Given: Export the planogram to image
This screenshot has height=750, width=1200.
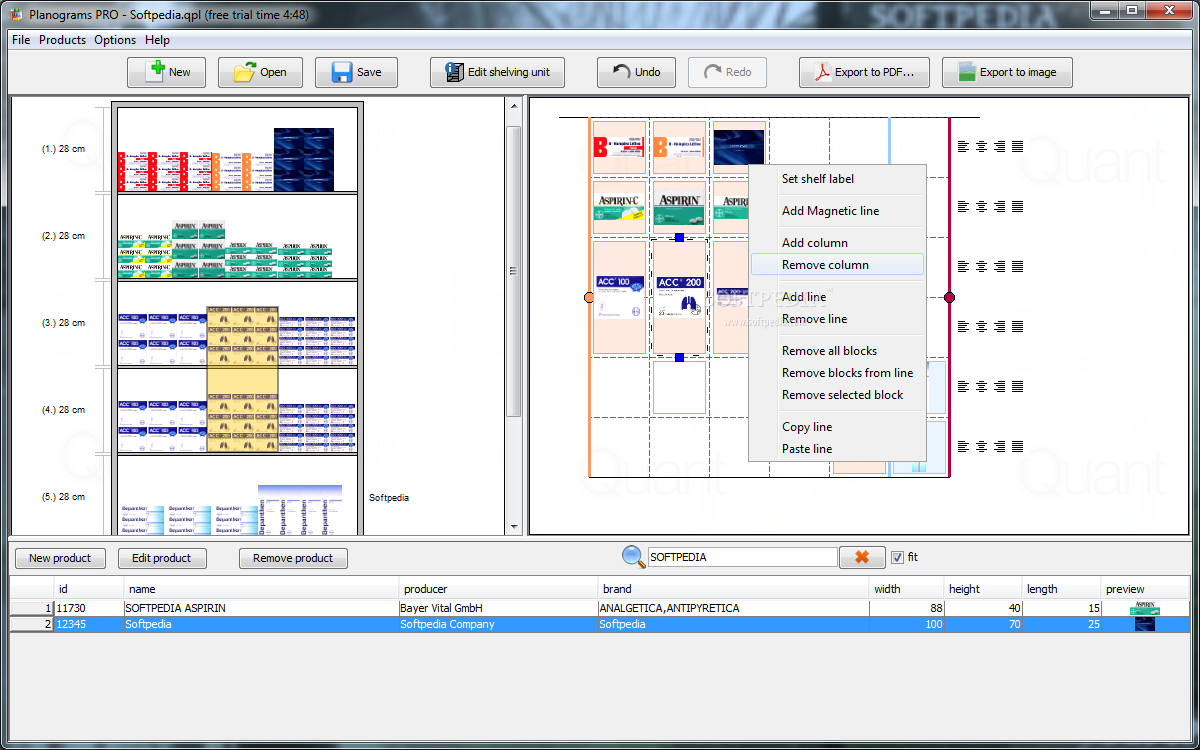Looking at the screenshot, I should (x=1007, y=72).
